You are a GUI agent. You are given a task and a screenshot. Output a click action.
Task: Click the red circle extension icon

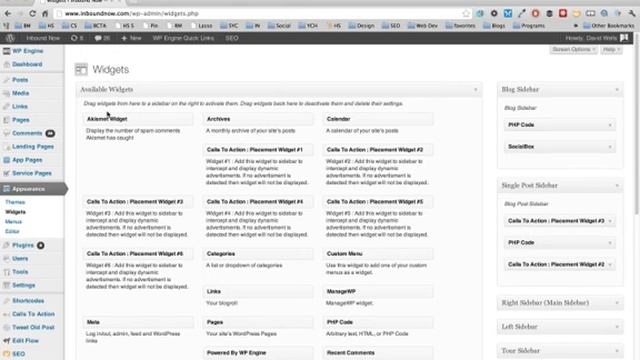pyautogui.click(x=536, y=13)
